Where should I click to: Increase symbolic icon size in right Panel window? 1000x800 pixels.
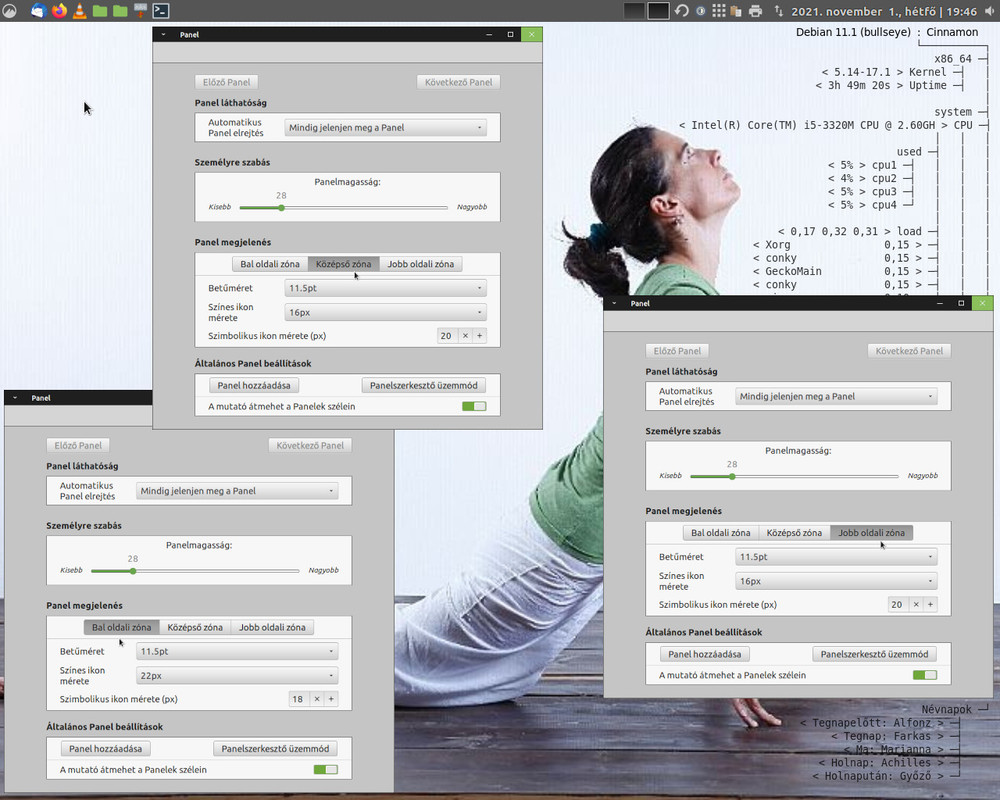coord(930,604)
